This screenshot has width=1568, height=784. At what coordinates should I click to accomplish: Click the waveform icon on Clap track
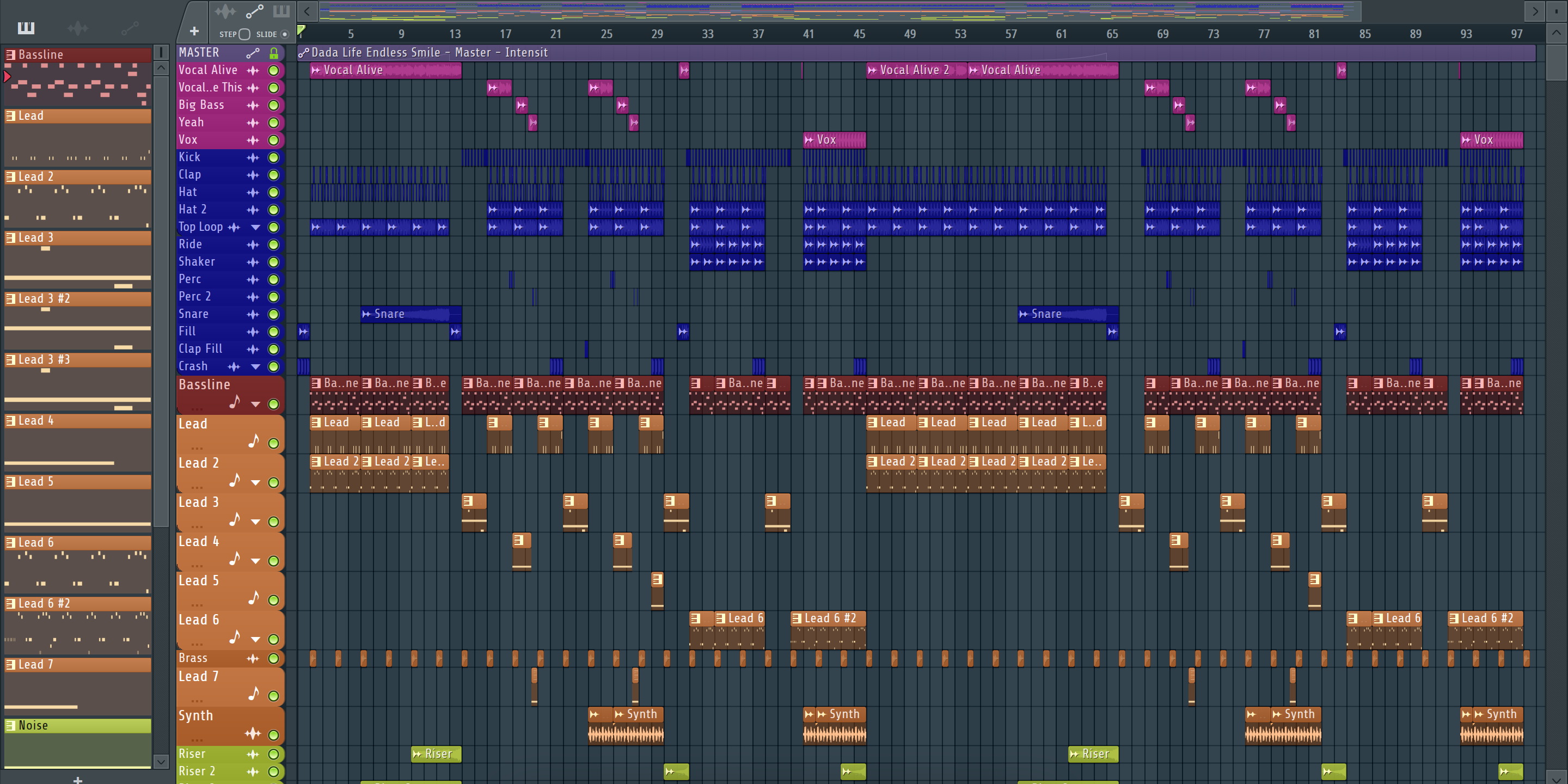(253, 175)
